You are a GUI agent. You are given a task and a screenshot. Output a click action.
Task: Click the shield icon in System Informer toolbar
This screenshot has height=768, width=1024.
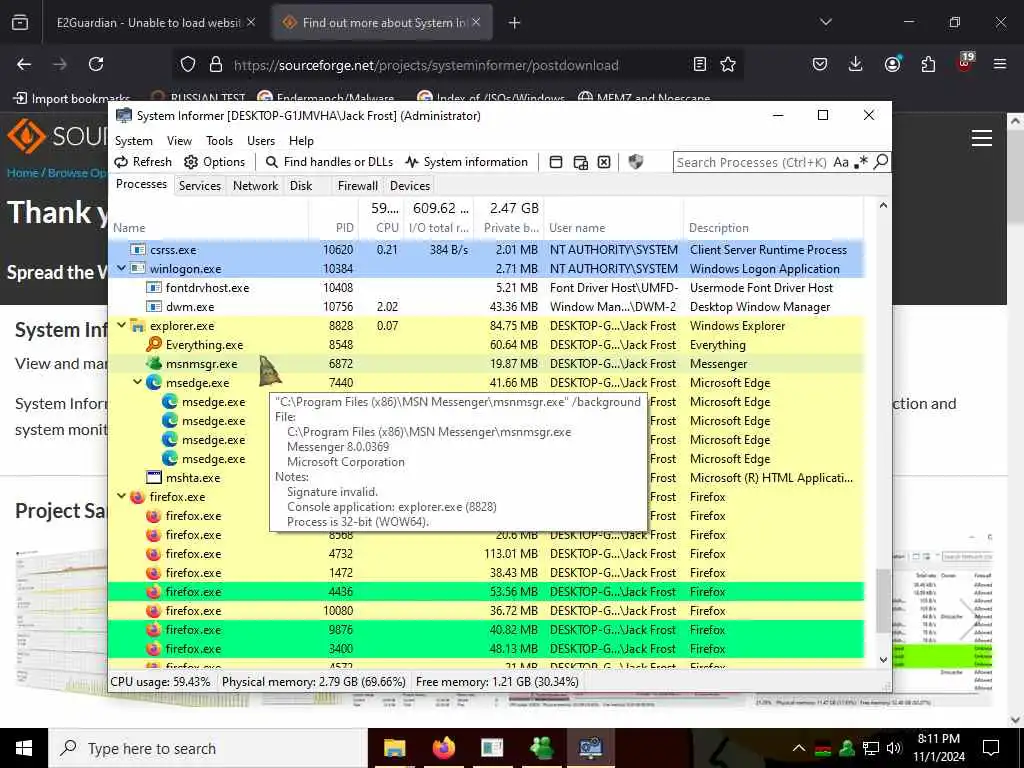[635, 161]
